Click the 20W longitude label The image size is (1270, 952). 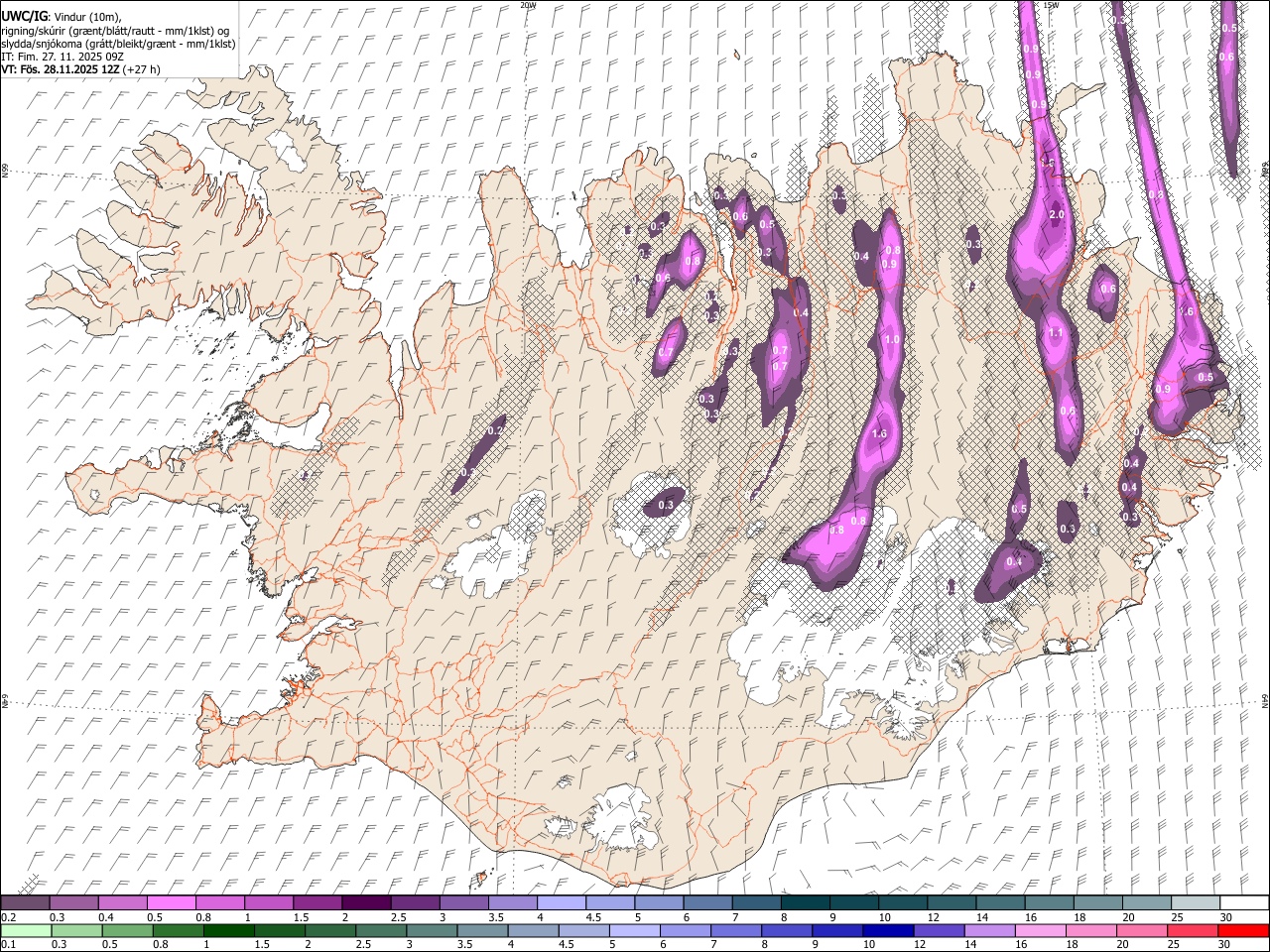(528, 5)
